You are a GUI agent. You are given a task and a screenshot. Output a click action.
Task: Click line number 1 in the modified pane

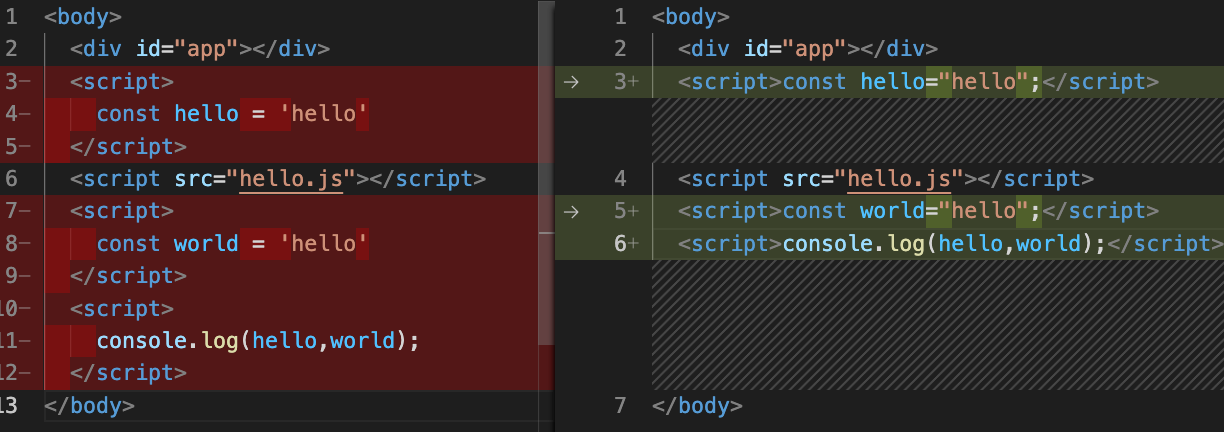pyautogui.click(x=620, y=17)
